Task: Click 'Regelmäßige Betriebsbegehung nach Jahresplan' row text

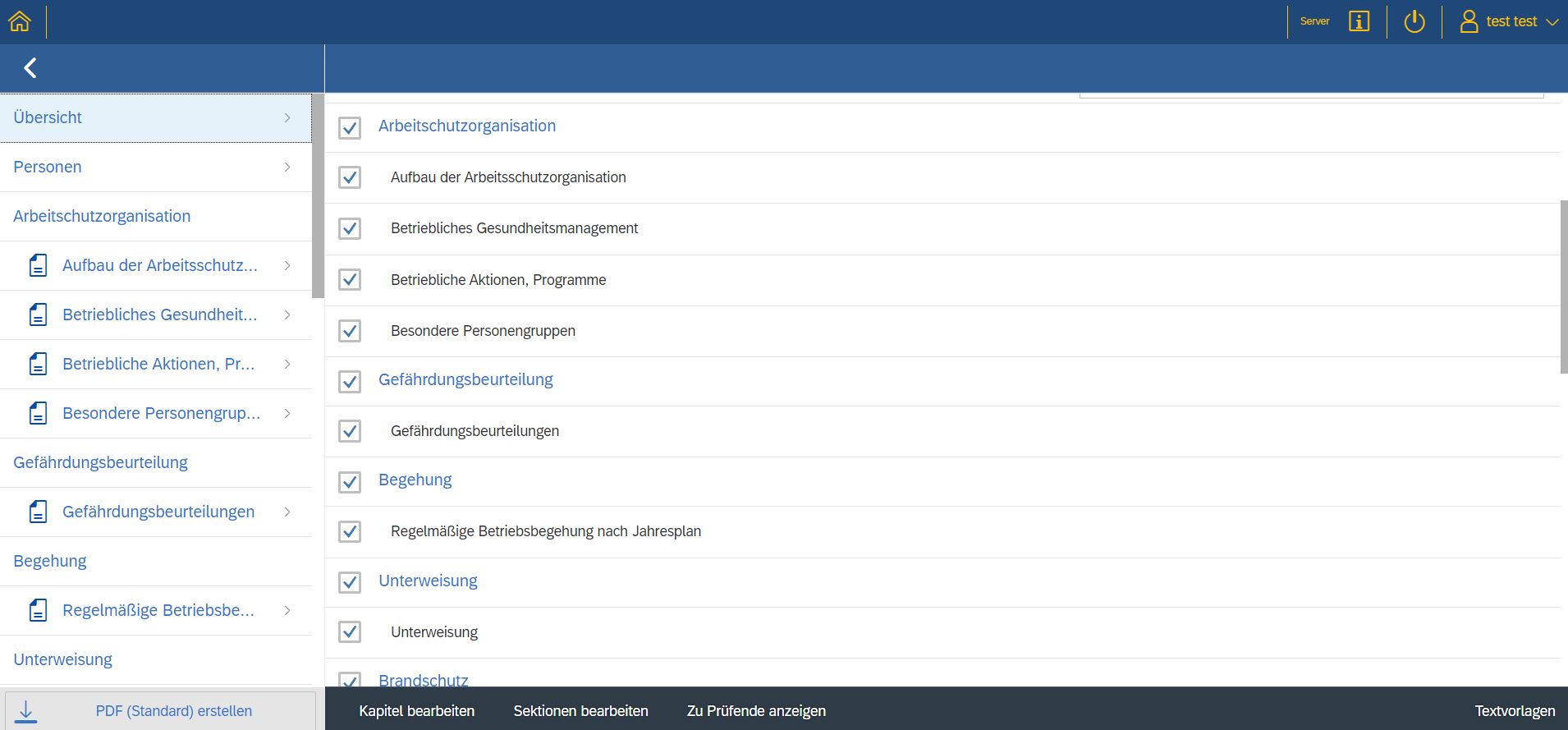Action: pyautogui.click(x=546, y=531)
